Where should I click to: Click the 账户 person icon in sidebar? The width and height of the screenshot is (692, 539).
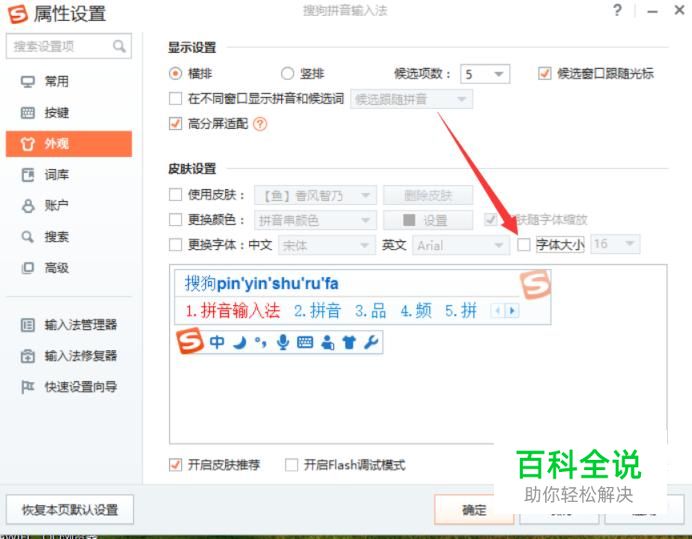pyautogui.click(x=28, y=206)
